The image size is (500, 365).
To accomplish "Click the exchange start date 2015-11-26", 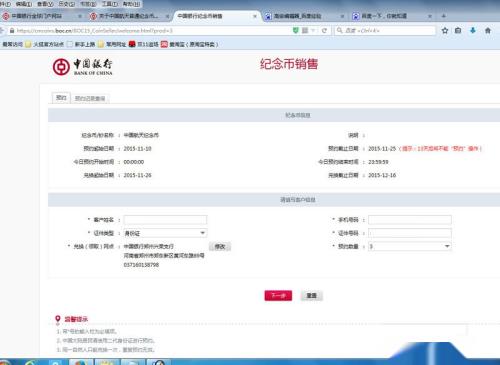I will click(x=137, y=175).
